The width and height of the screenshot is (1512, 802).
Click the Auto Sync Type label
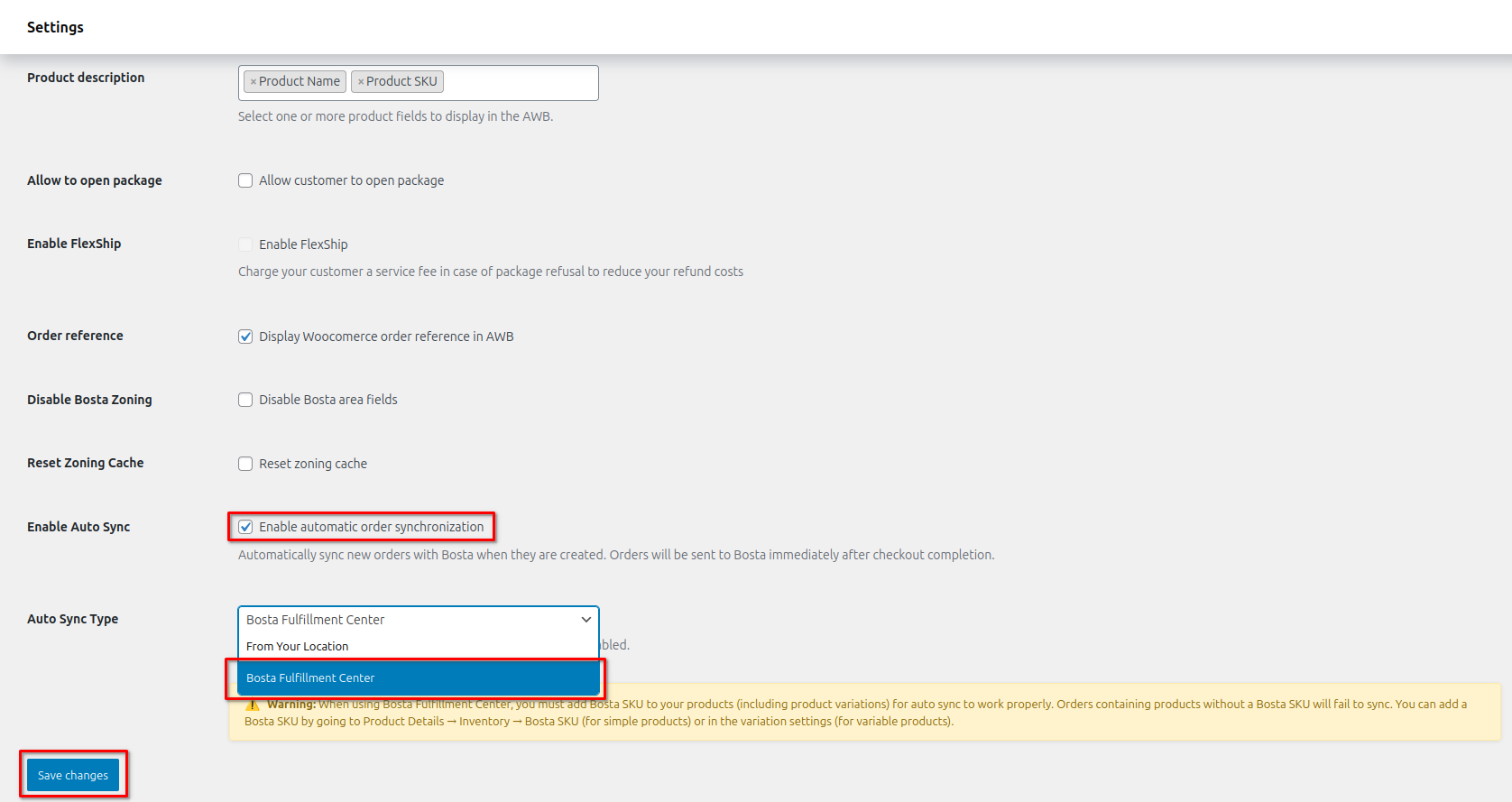pos(73,619)
